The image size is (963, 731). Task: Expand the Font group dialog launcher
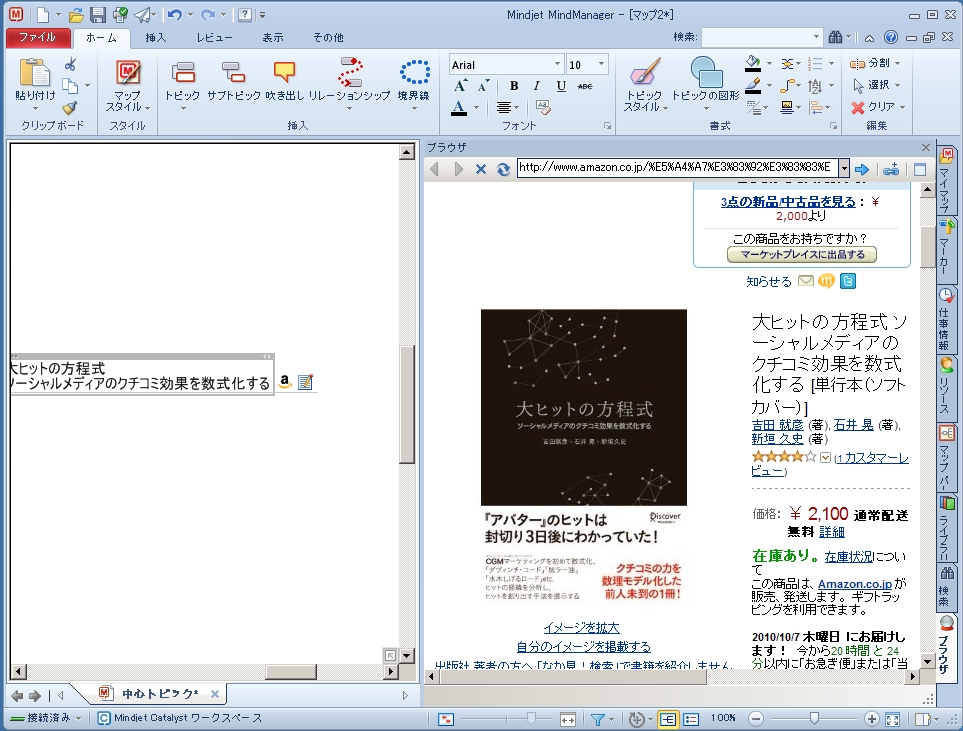click(x=607, y=126)
